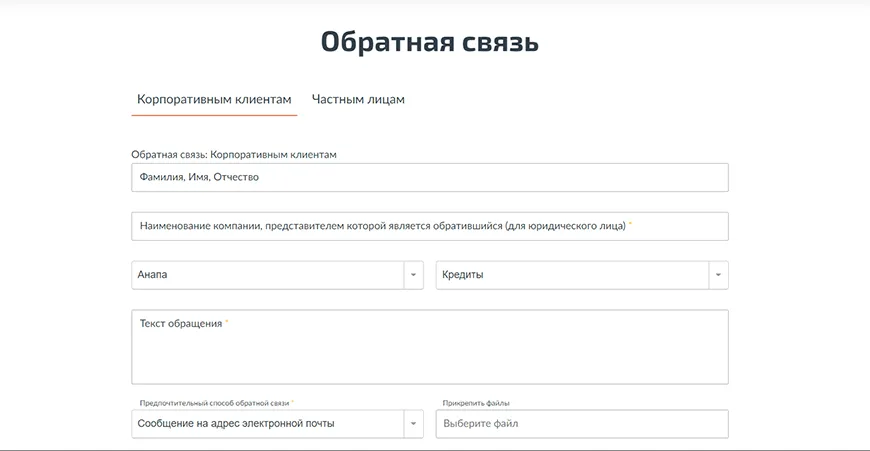Click the asterisk next to the preferred contact label
The image size is (870, 451).
293,402
